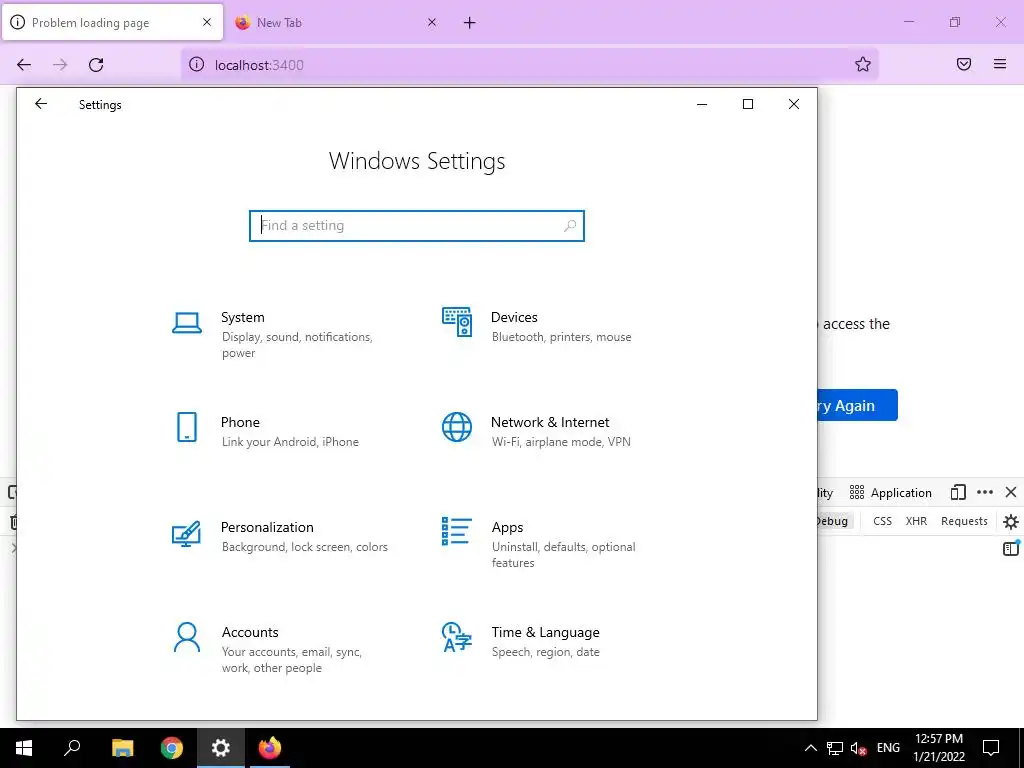Select the Time & Language title
Image resolution: width=1024 pixels, height=768 pixels.
(x=545, y=632)
